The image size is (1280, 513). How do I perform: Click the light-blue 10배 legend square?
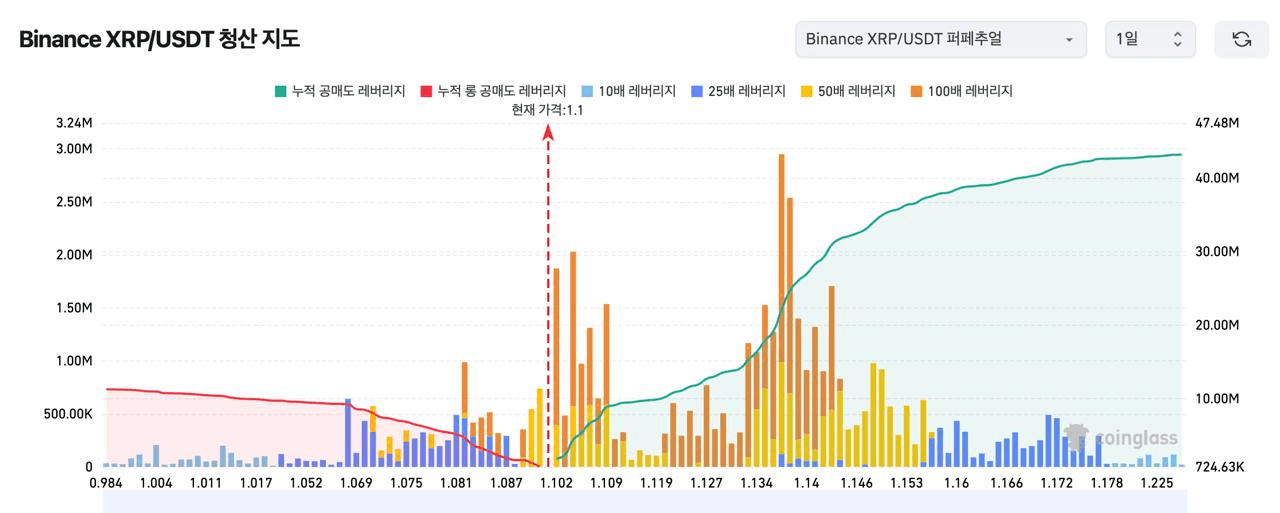587,91
